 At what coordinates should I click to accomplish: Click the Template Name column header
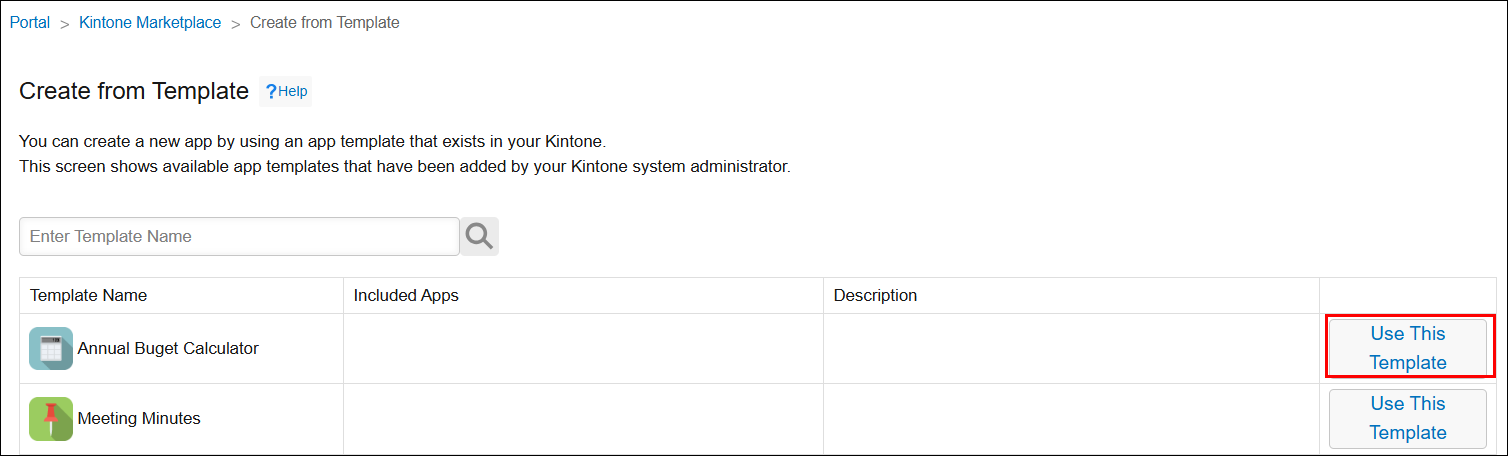(89, 296)
